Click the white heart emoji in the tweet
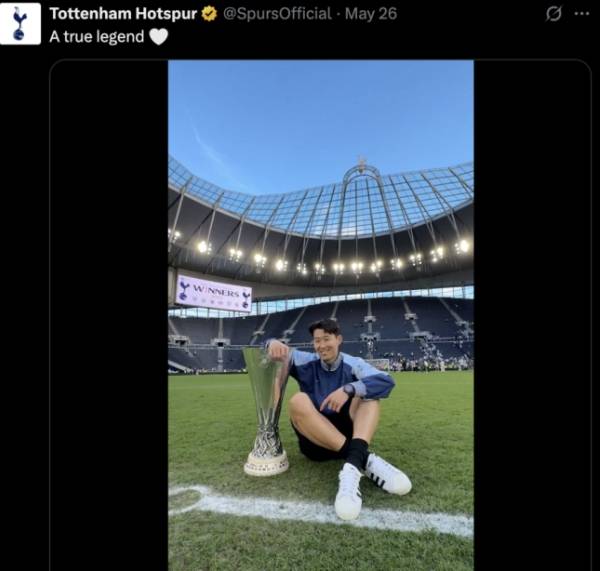 [x=158, y=37]
